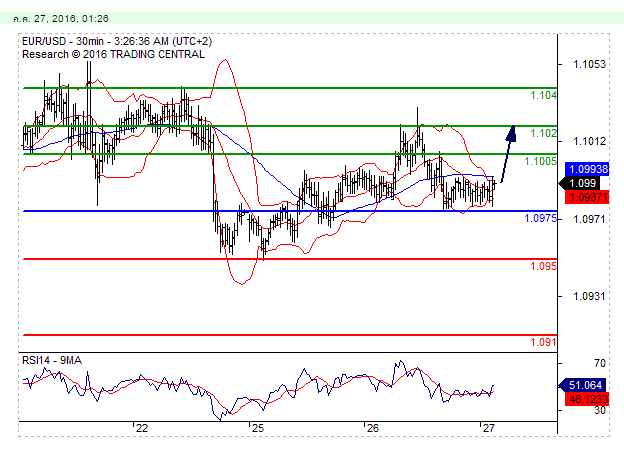
Task: Click the date axis label 25
Action: [x=258, y=428]
